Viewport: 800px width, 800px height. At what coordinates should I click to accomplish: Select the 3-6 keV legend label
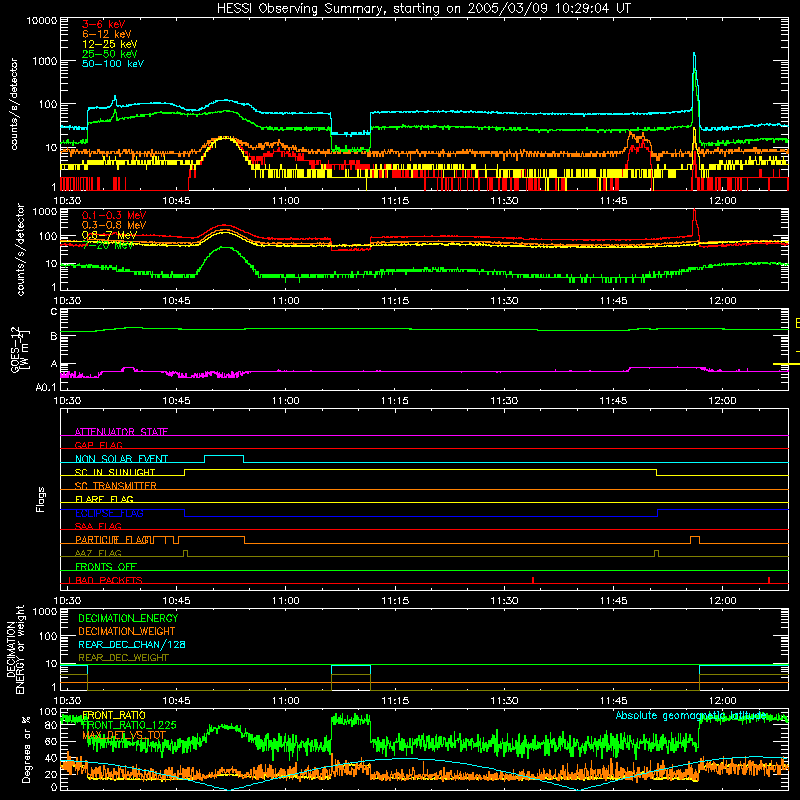tap(104, 24)
